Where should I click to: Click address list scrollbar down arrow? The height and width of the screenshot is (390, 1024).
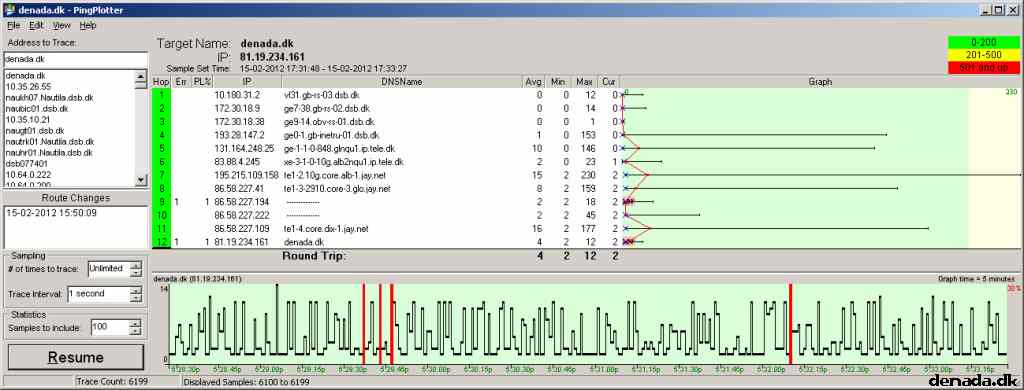click(141, 180)
